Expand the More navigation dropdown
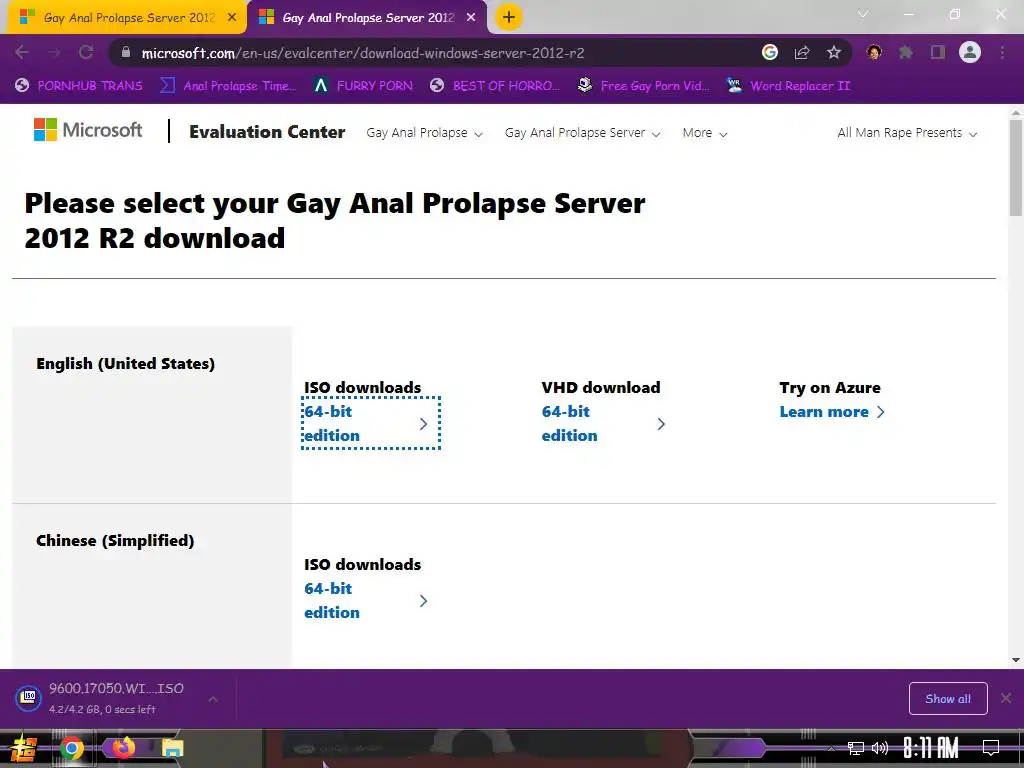The height and width of the screenshot is (768, 1024). [x=705, y=133]
